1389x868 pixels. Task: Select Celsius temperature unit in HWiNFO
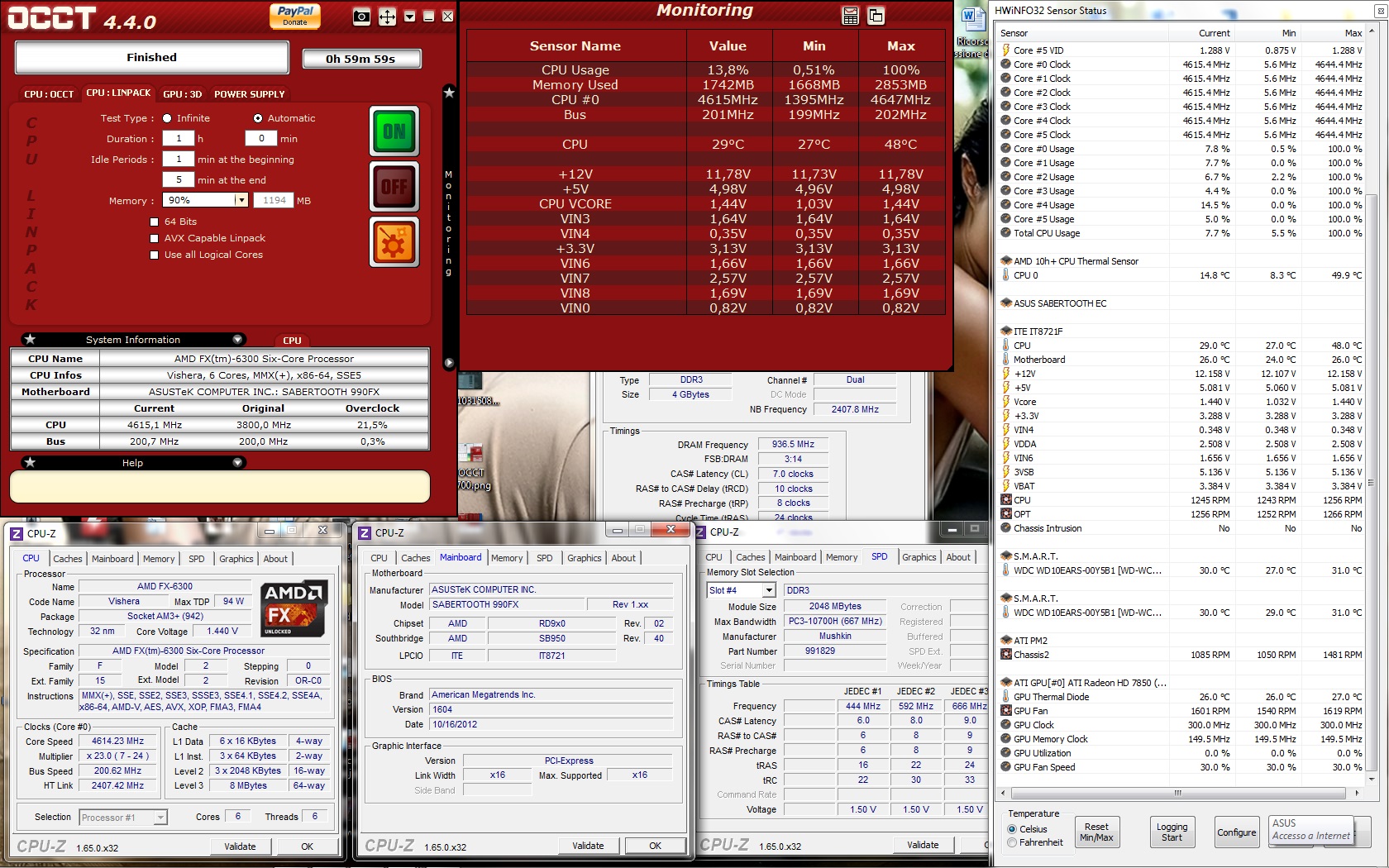1012,829
